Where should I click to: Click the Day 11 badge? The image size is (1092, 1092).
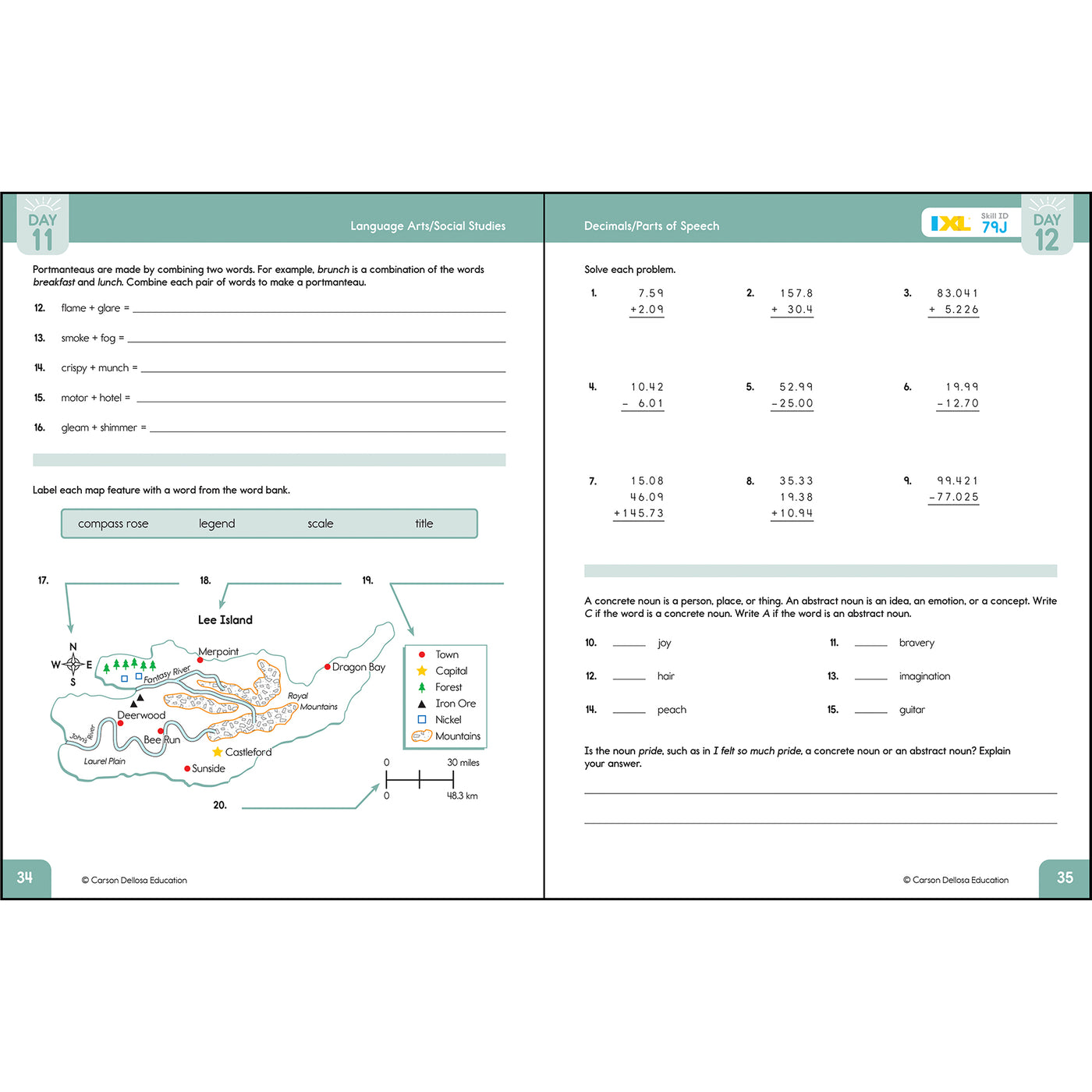coord(43,225)
